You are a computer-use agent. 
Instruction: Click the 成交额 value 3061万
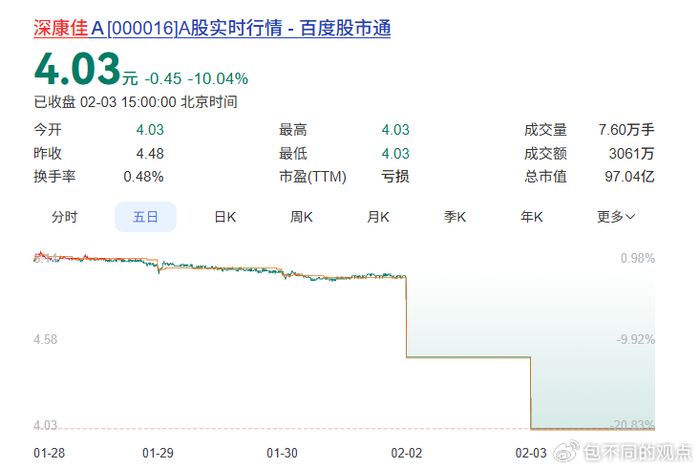click(632, 154)
